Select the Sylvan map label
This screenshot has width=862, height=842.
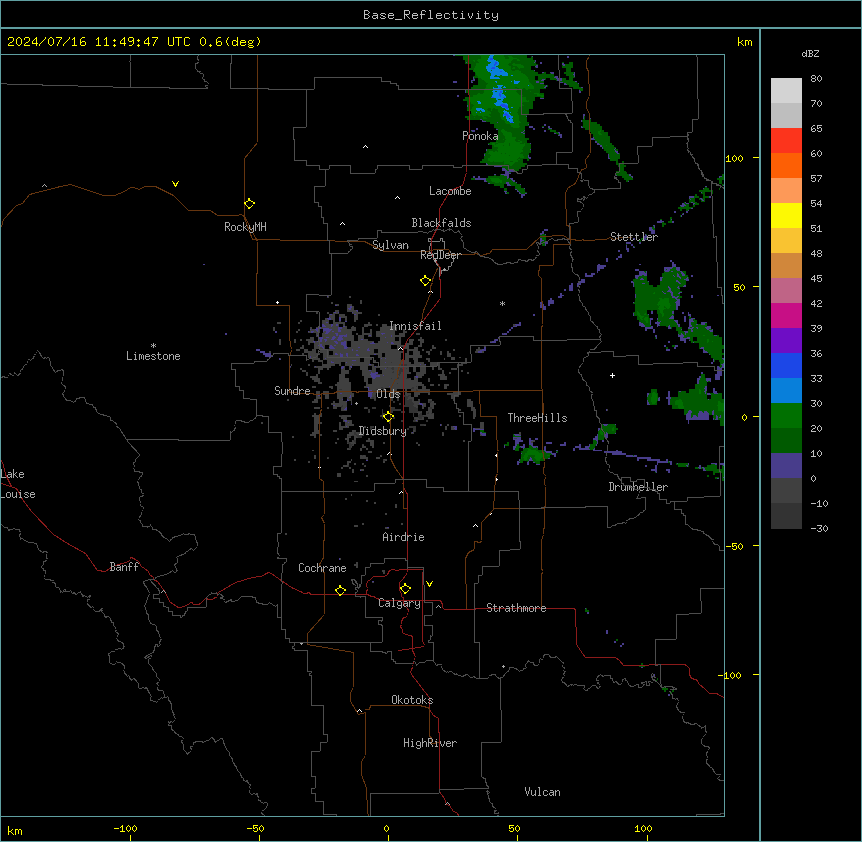point(390,245)
